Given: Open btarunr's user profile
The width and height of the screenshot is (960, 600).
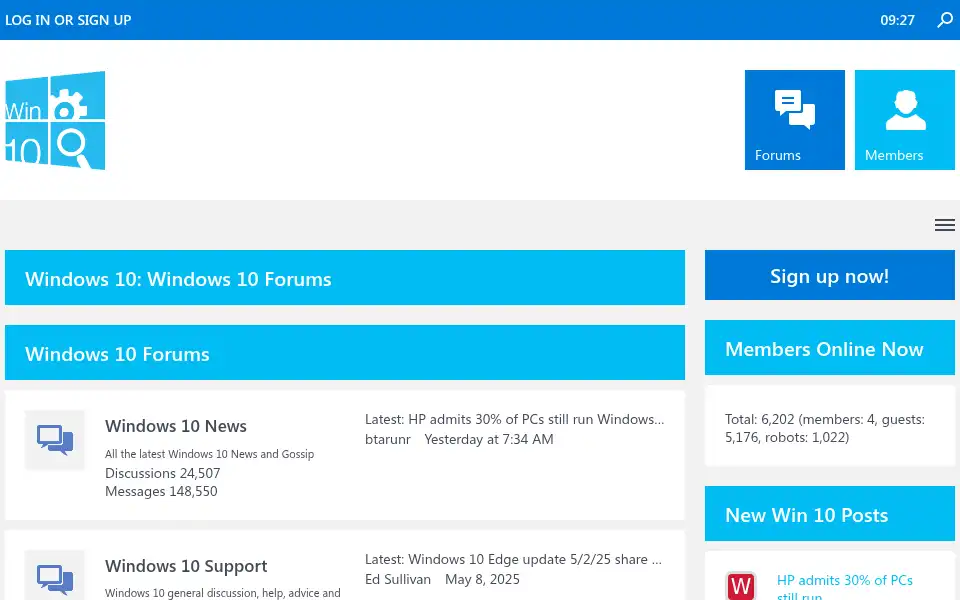Looking at the screenshot, I should pos(388,440).
